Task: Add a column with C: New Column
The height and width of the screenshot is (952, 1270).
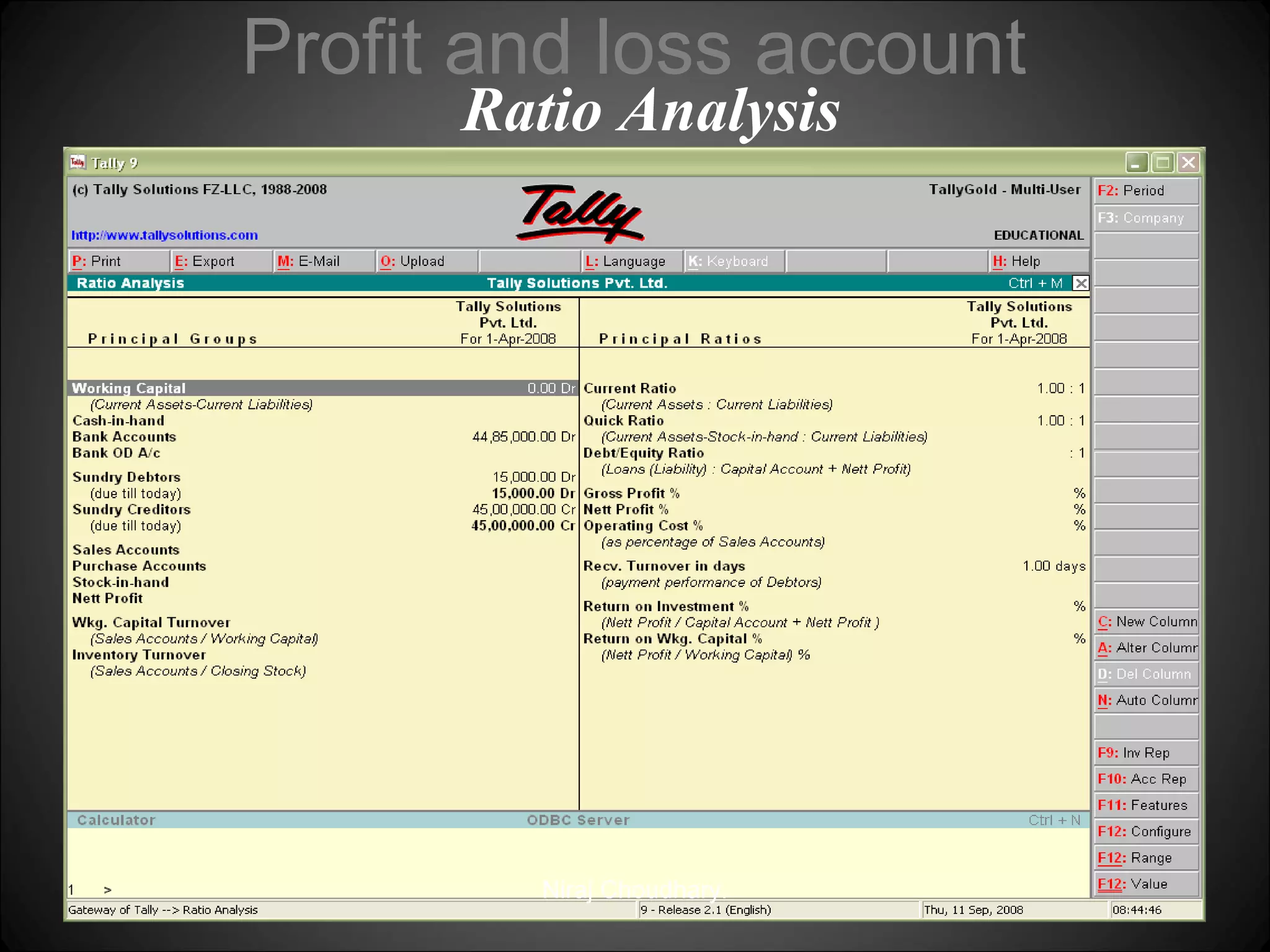Action: point(1146,622)
